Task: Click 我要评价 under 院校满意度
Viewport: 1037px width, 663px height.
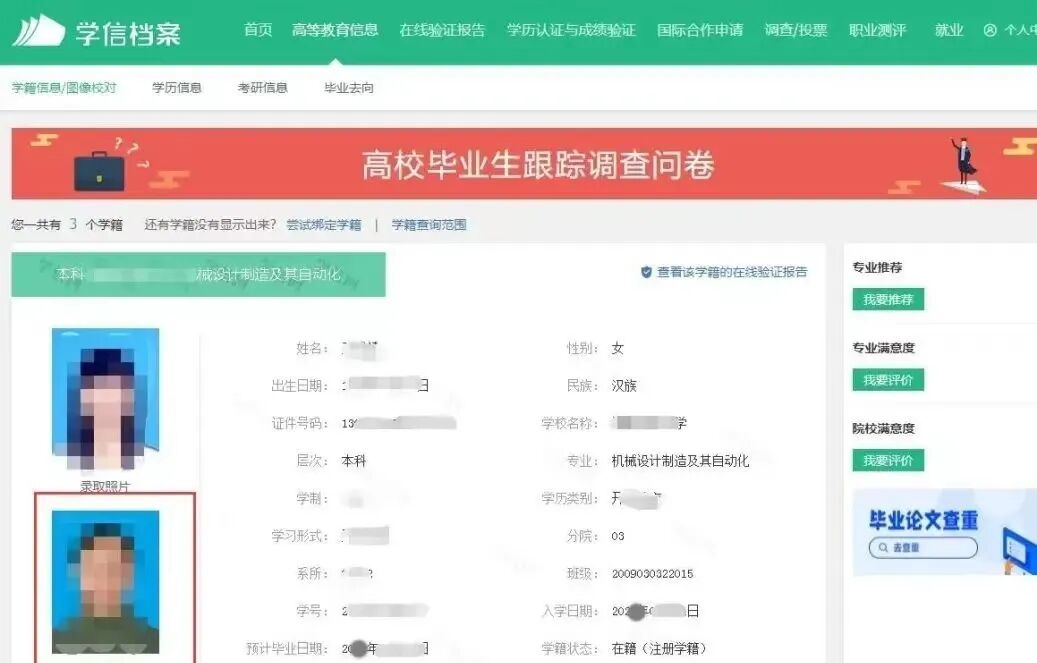Action: click(x=888, y=461)
